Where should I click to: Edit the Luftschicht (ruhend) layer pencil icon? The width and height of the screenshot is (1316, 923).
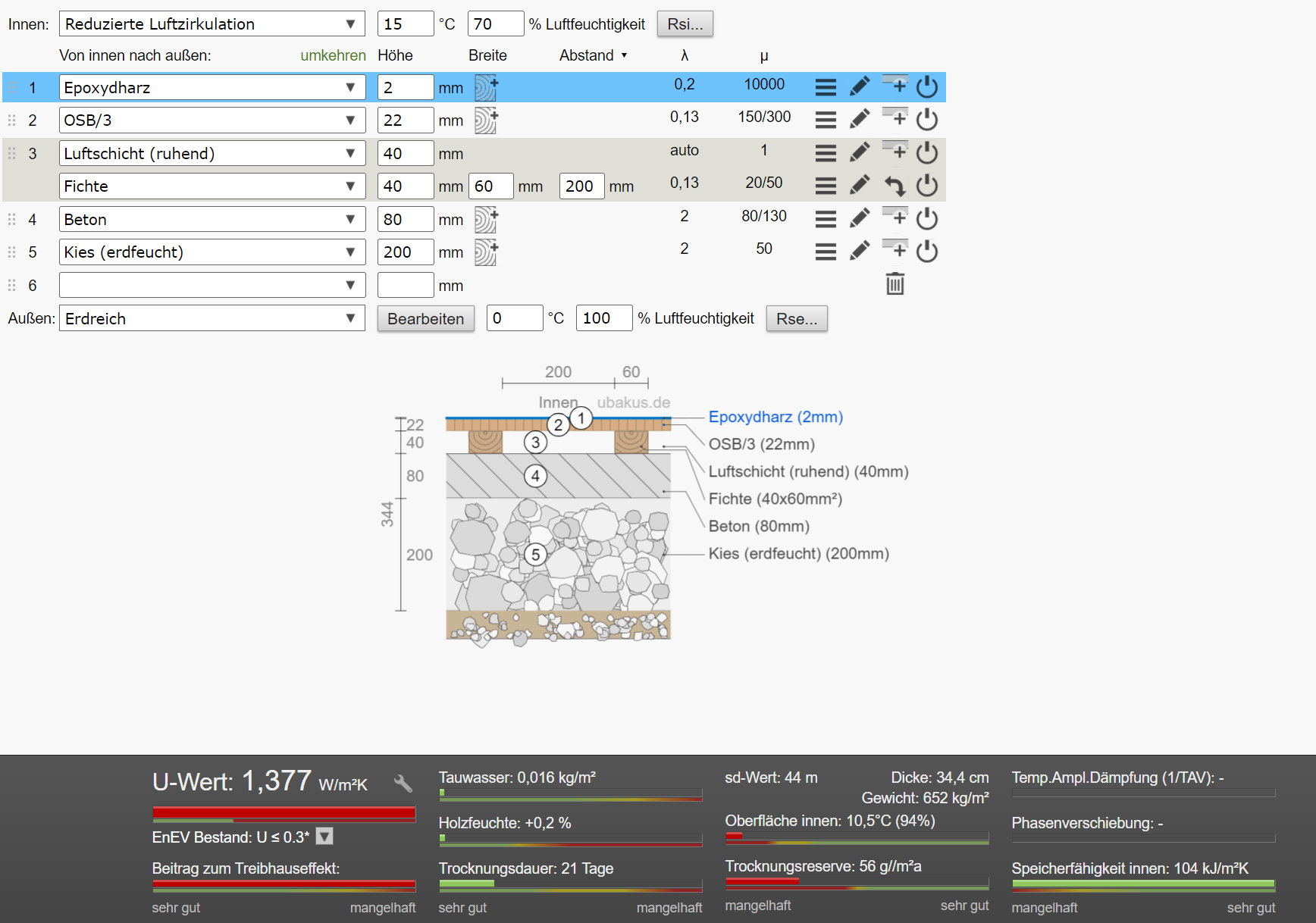860,152
